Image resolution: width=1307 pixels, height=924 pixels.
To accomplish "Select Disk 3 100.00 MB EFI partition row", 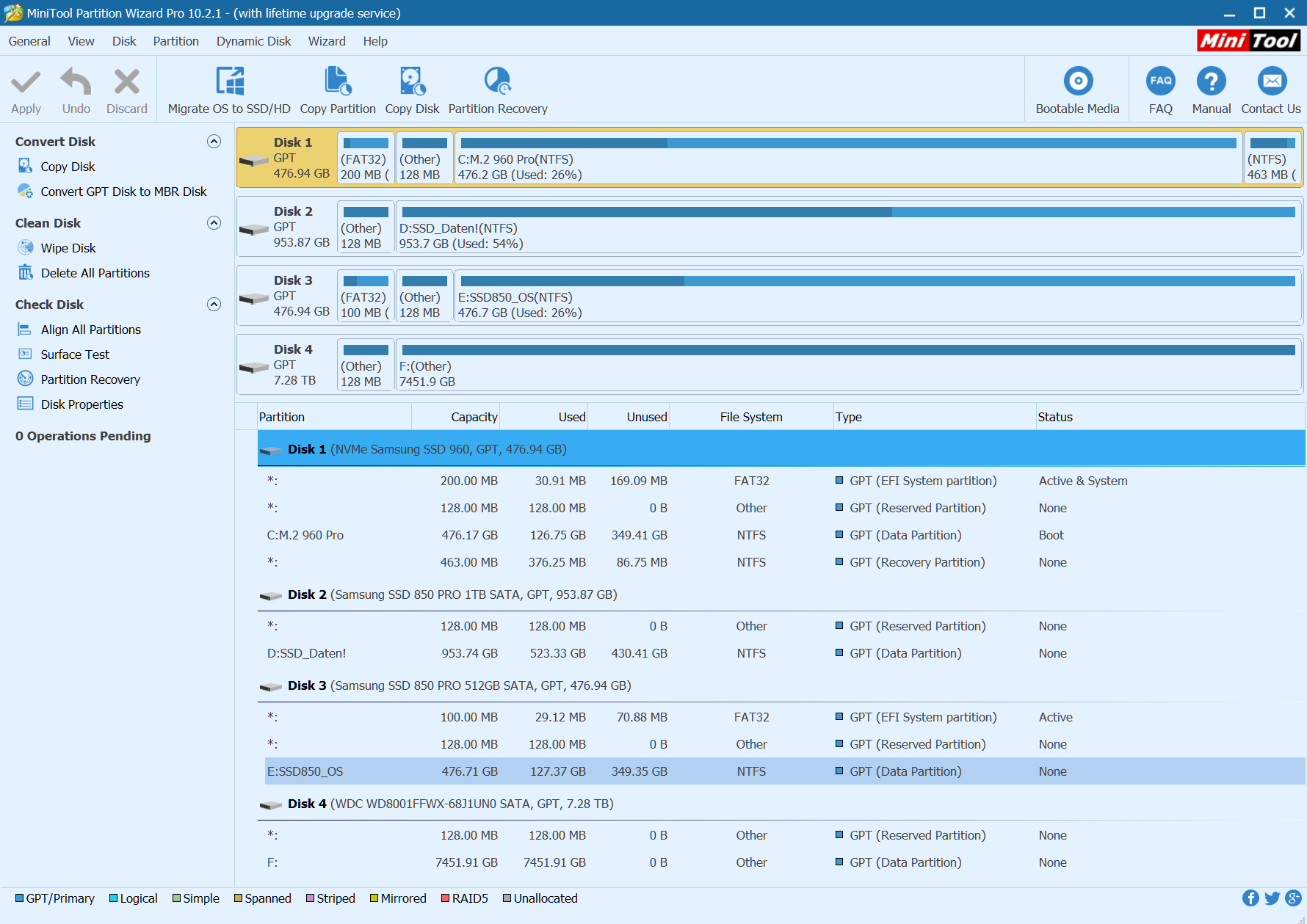I will (785, 717).
